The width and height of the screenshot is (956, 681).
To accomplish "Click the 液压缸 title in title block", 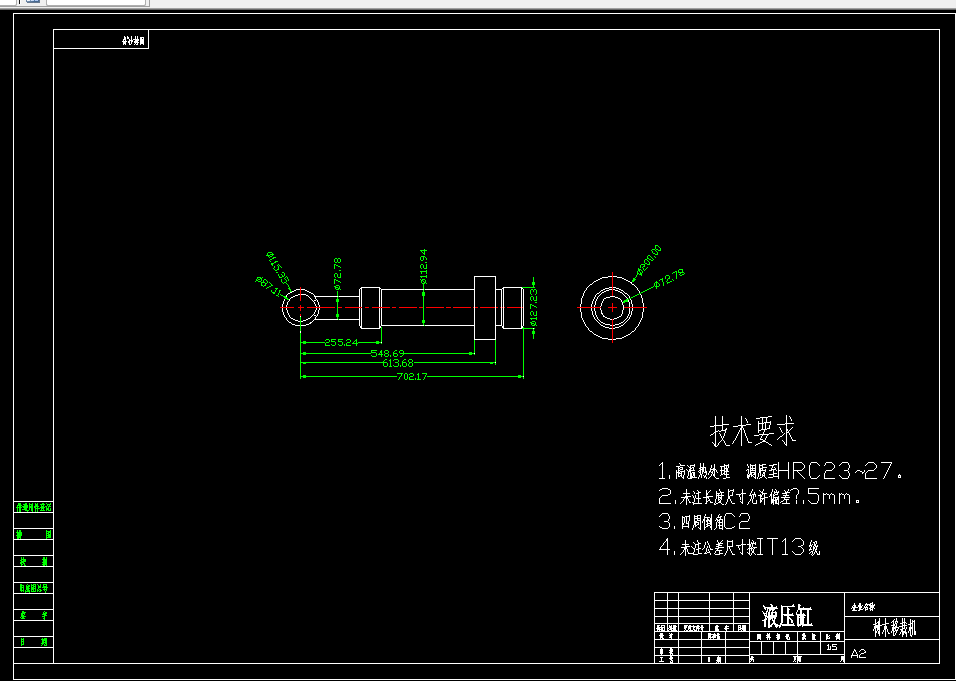I will [x=787, y=616].
